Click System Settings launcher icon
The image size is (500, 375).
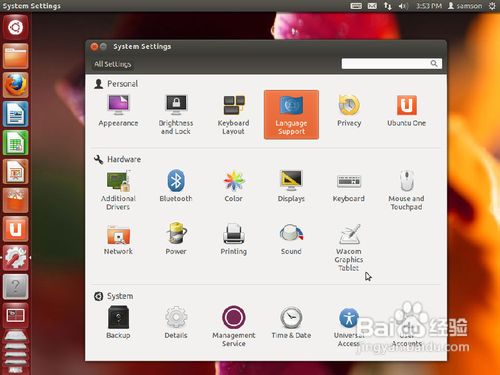click(x=15, y=258)
